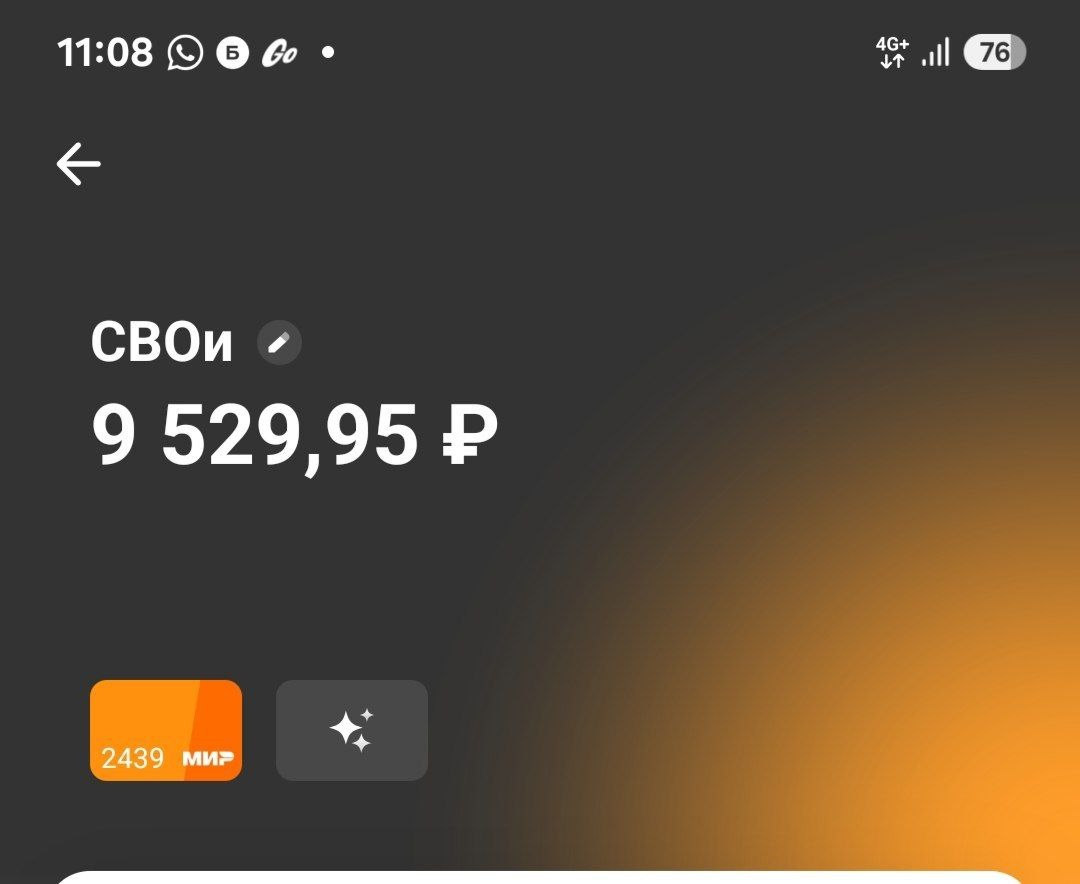Viewport: 1080px width, 884px height.
Task: Go back using the arrow icon
Action: (x=79, y=164)
